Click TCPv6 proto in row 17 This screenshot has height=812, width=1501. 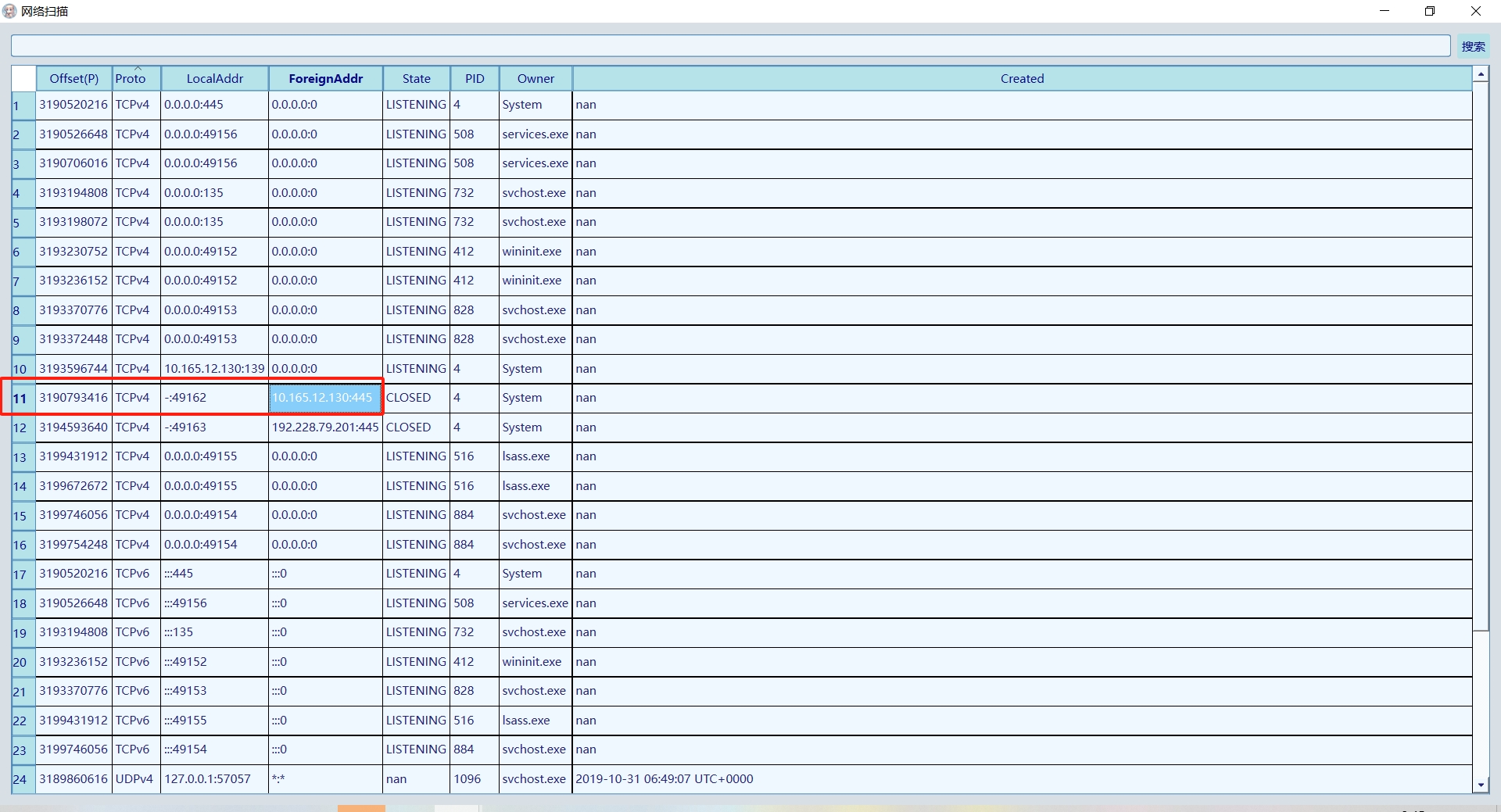click(136, 574)
